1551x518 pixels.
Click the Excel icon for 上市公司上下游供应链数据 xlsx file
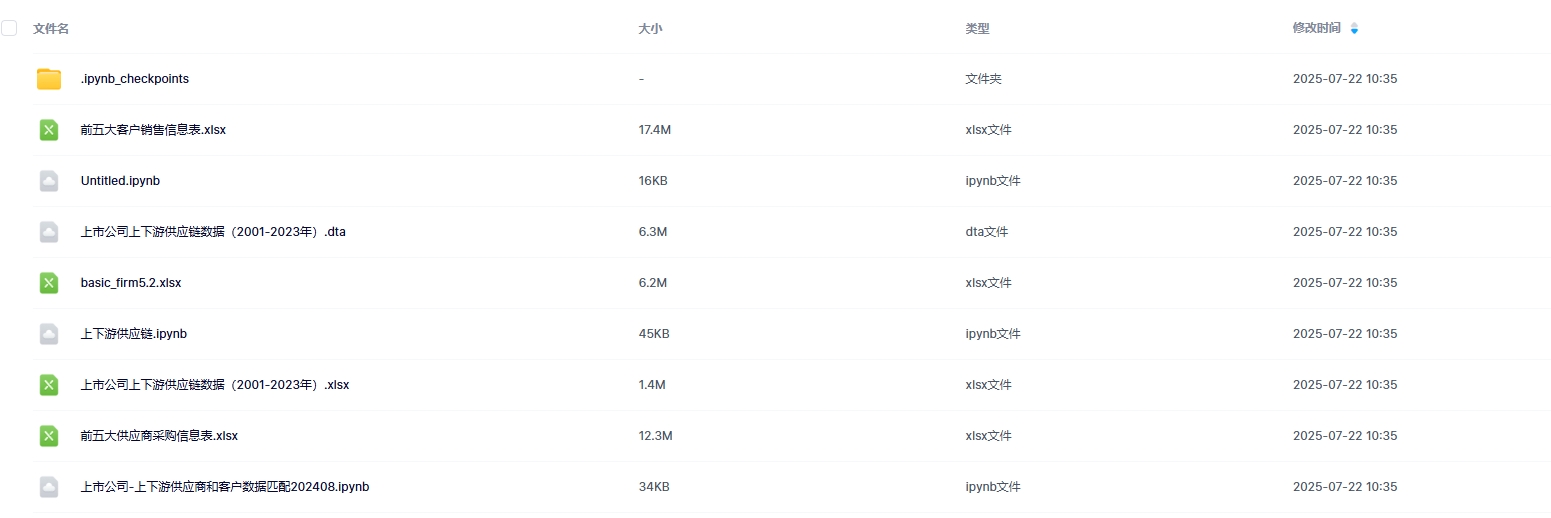[49, 385]
